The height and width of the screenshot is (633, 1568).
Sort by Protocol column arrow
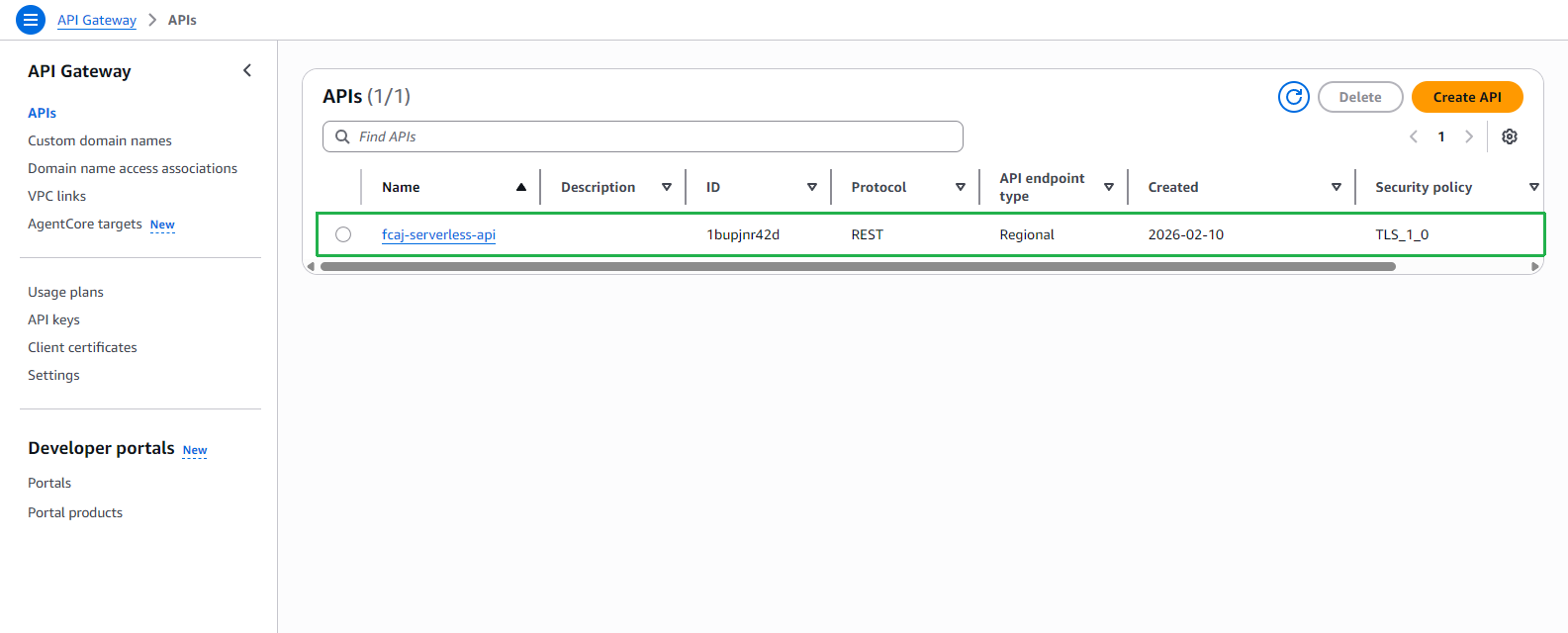[961, 187]
